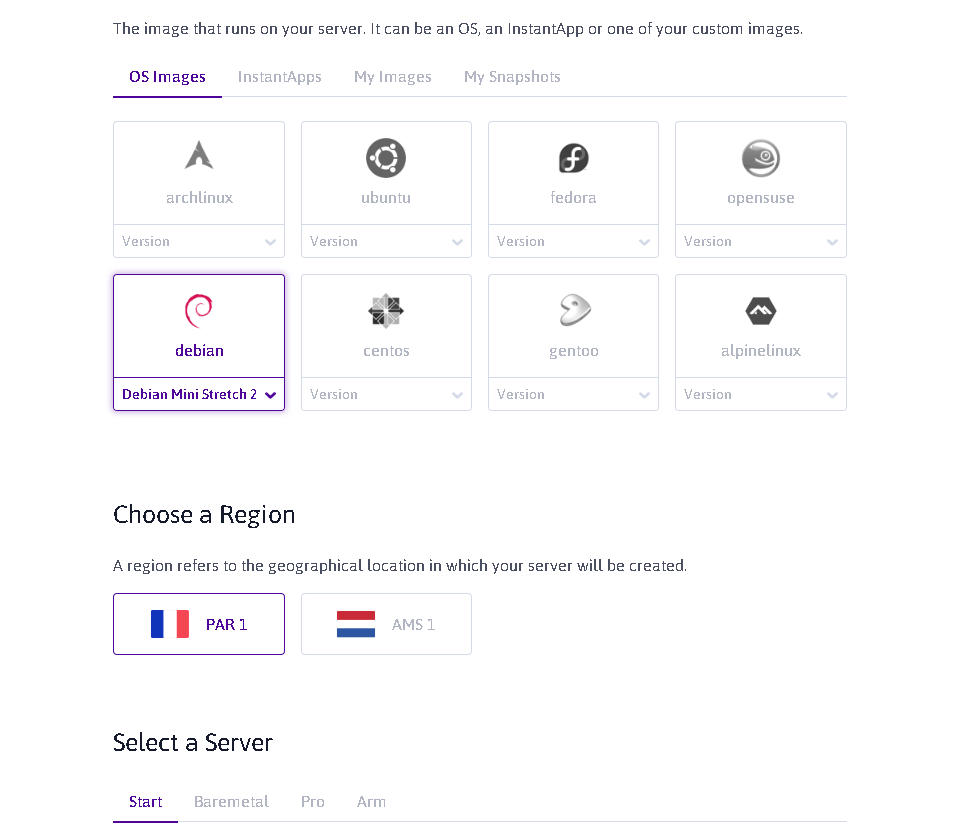Switch to the Baremetal server tab

pyautogui.click(x=231, y=802)
